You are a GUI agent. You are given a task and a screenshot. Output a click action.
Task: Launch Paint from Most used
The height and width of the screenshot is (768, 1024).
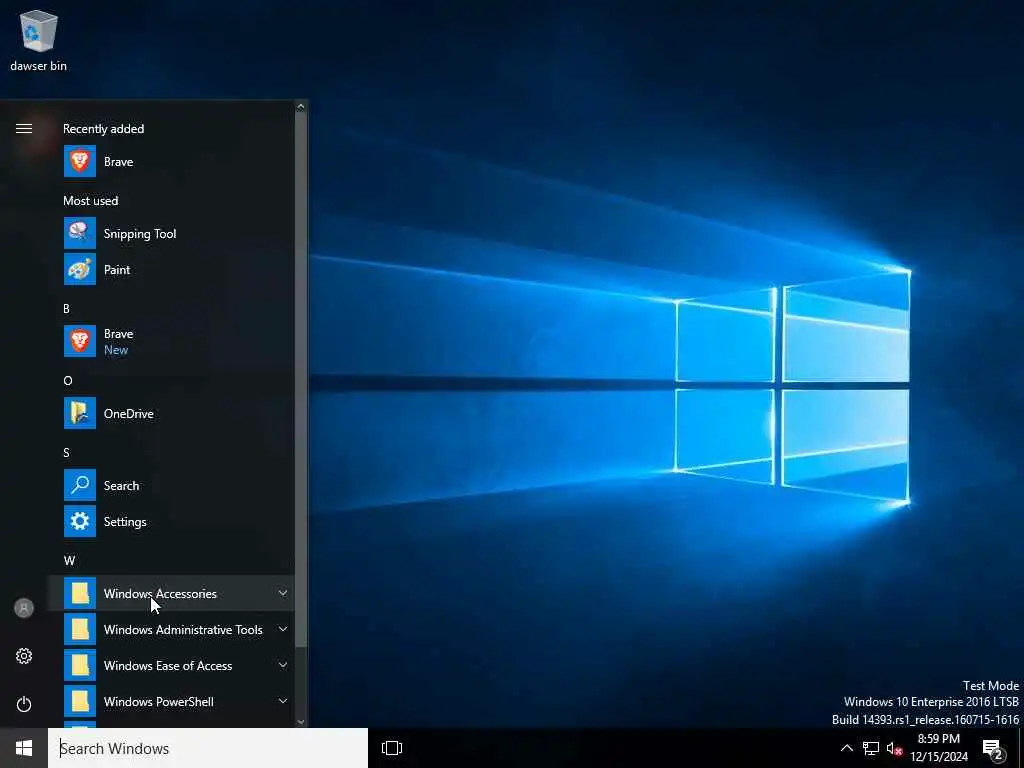coord(171,269)
